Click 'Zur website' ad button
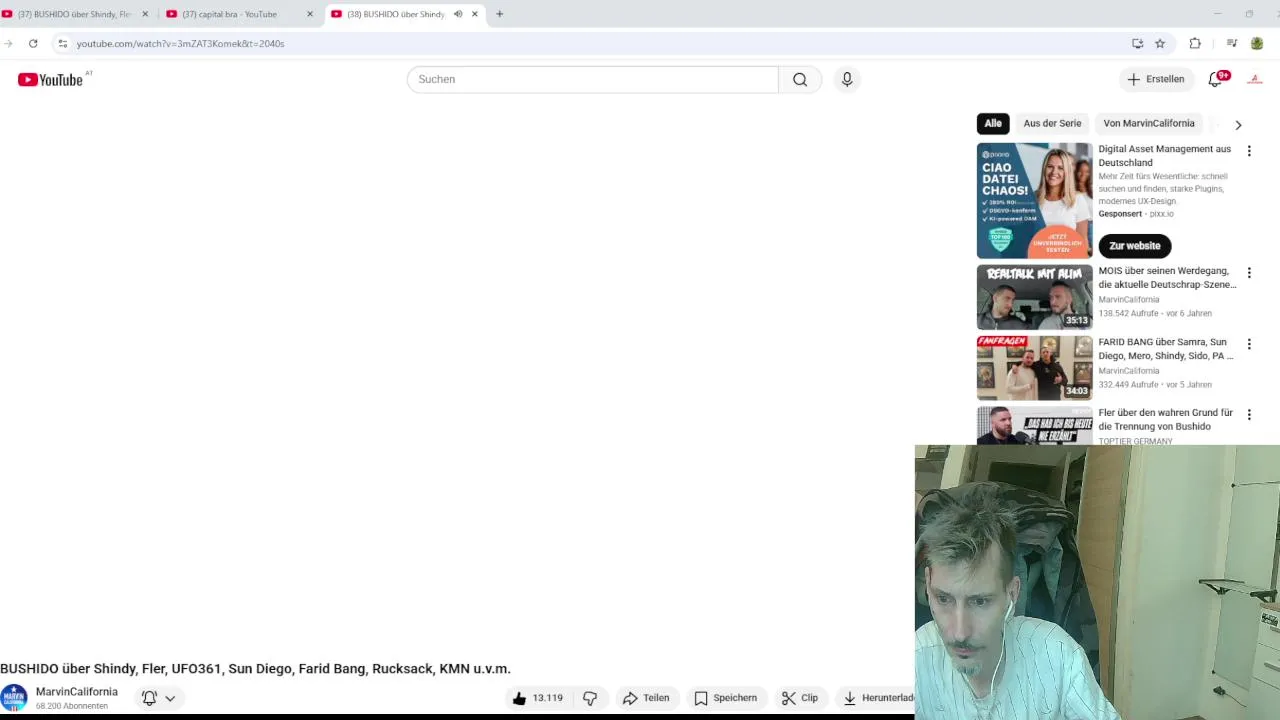The width and height of the screenshot is (1280, 720). click(1135, 246)
